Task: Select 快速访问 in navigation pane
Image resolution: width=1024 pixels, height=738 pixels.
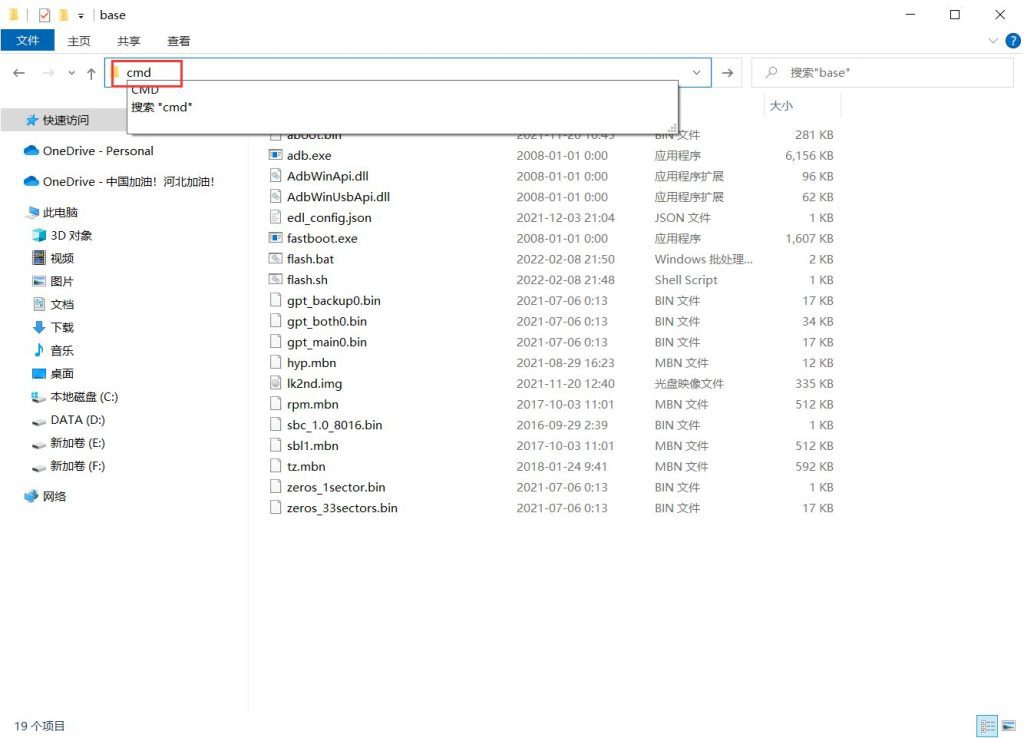Action: 65,120
